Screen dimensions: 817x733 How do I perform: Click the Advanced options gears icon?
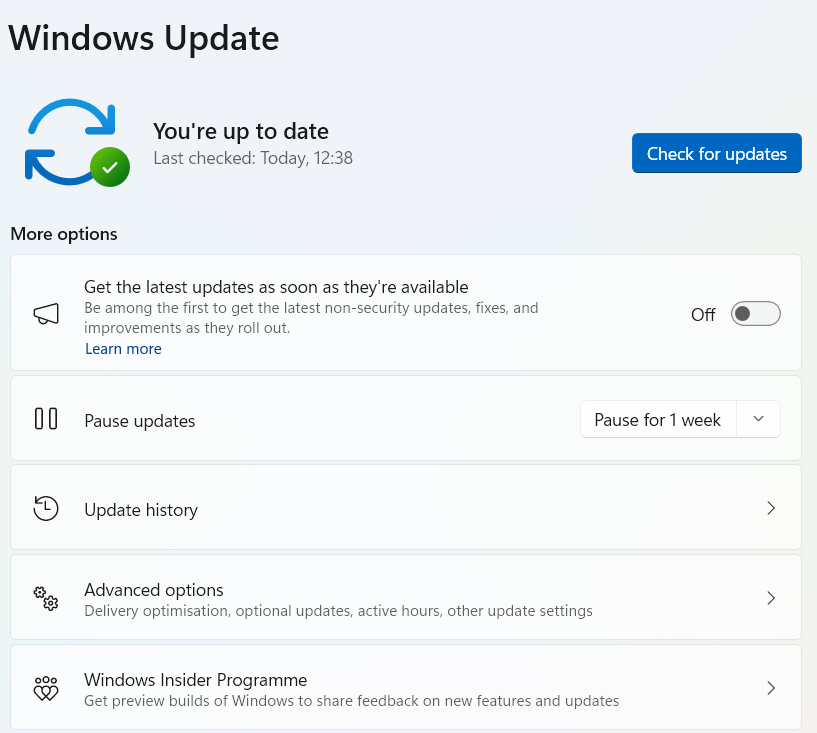click(44, 597)
